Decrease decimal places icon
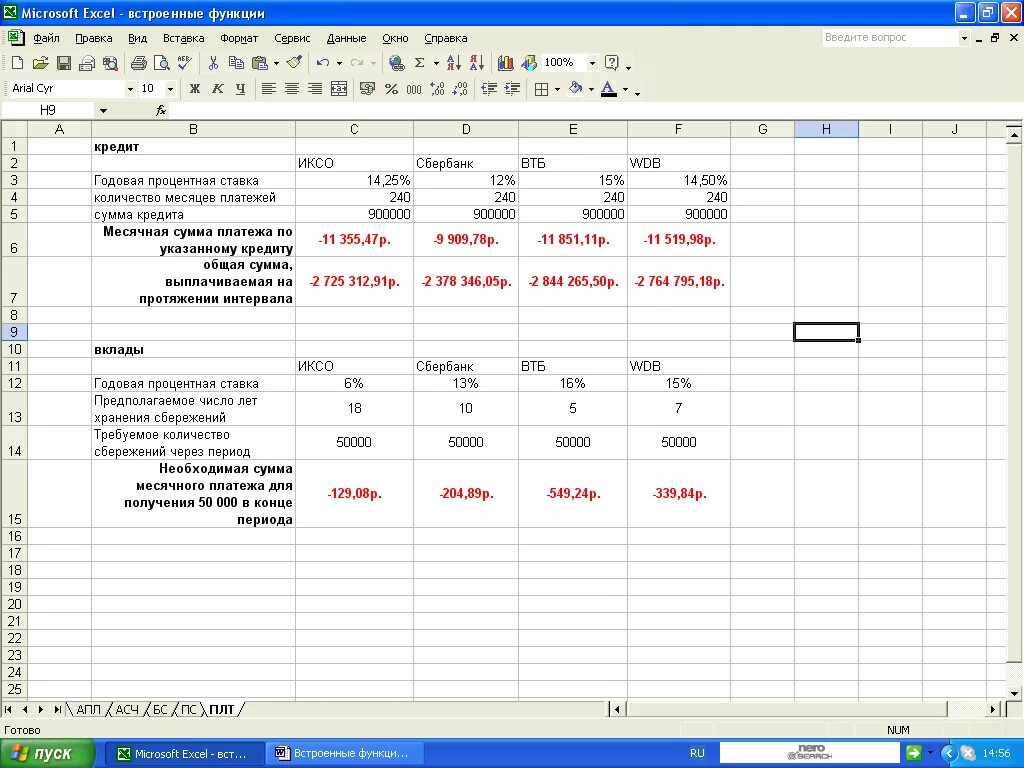Image resolution: width=1024 pixels, height=768 pixels. 460,89
